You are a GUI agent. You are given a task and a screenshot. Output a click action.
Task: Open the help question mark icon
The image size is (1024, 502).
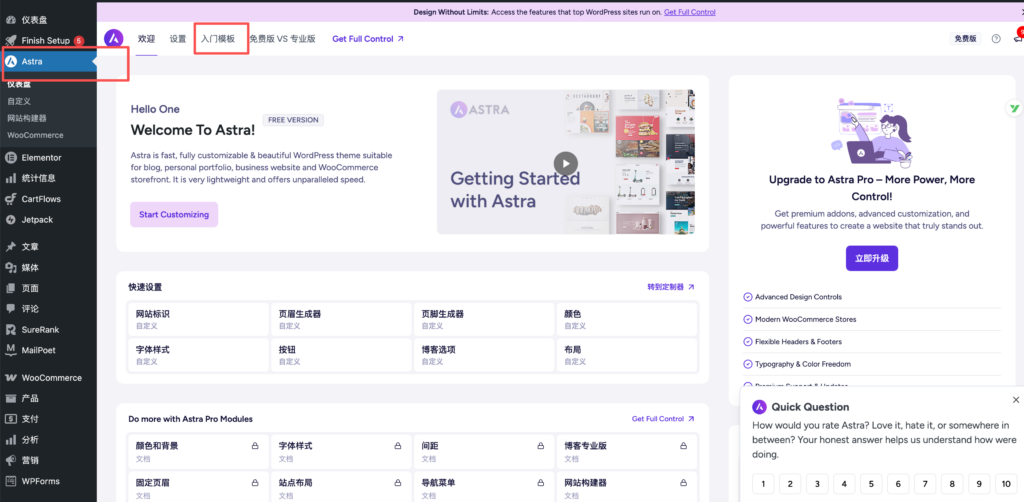995,39
